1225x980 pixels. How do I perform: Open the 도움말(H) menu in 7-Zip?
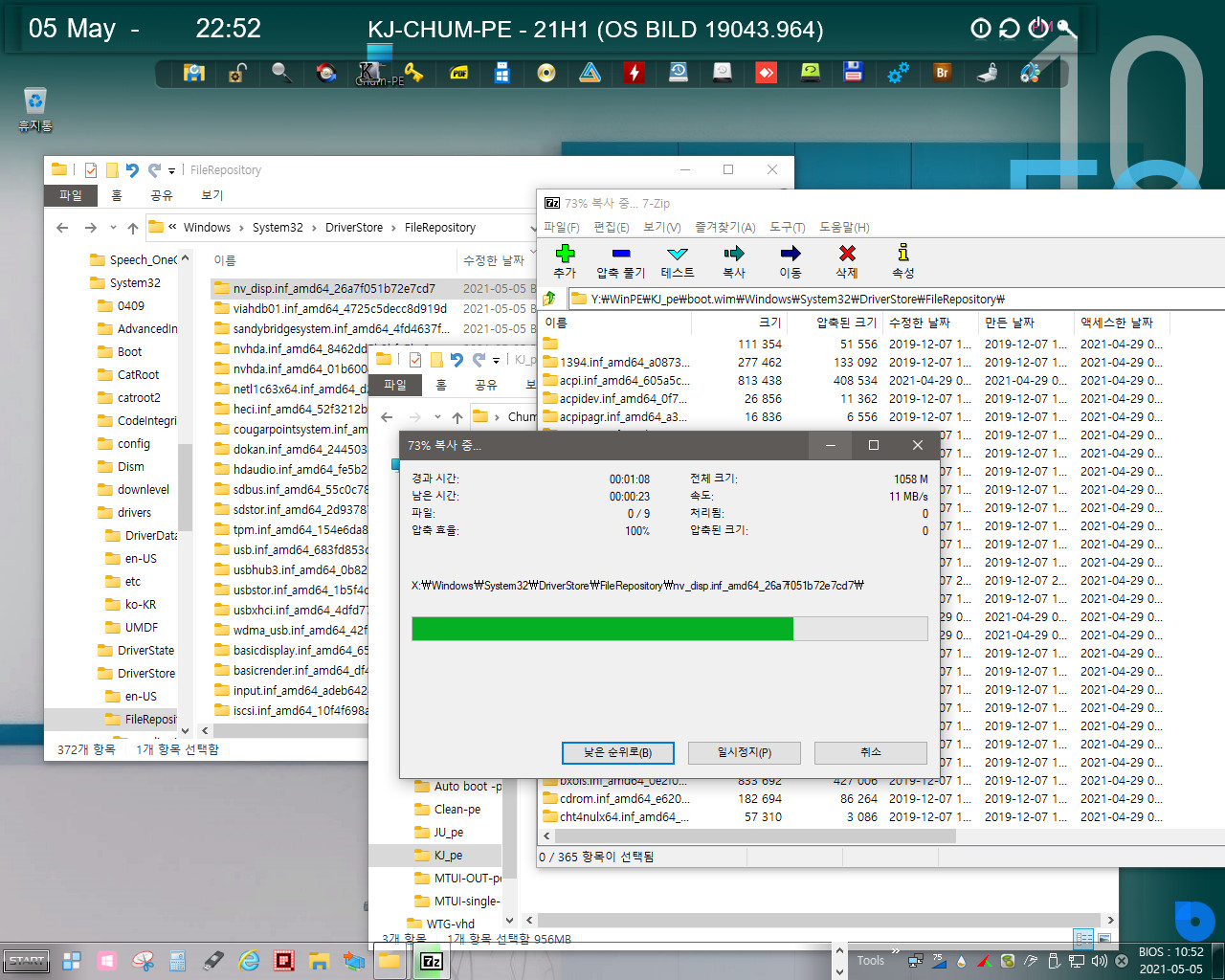pyautogui.click(x=844, y=227)
